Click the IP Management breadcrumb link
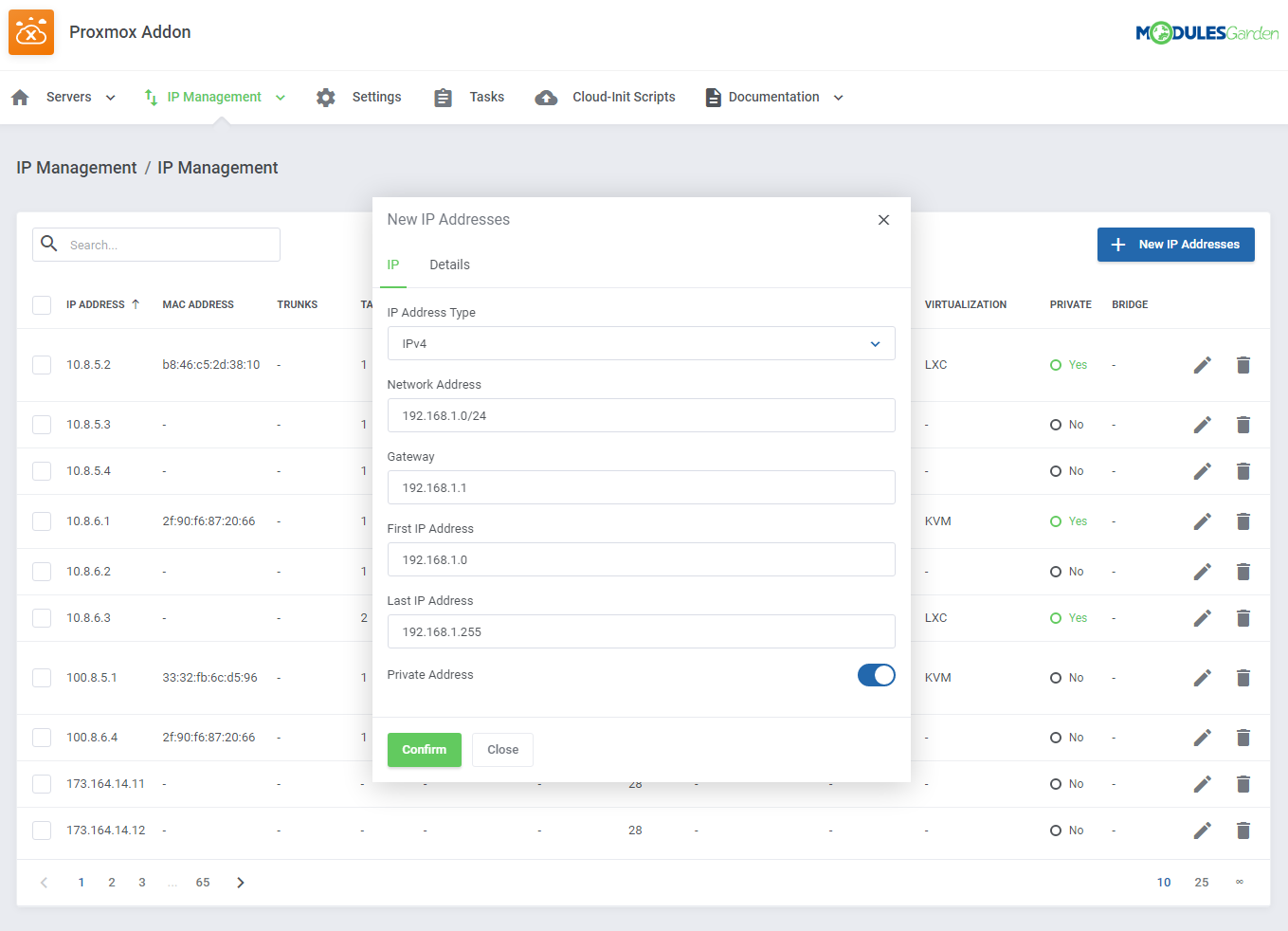 (77, 168)
